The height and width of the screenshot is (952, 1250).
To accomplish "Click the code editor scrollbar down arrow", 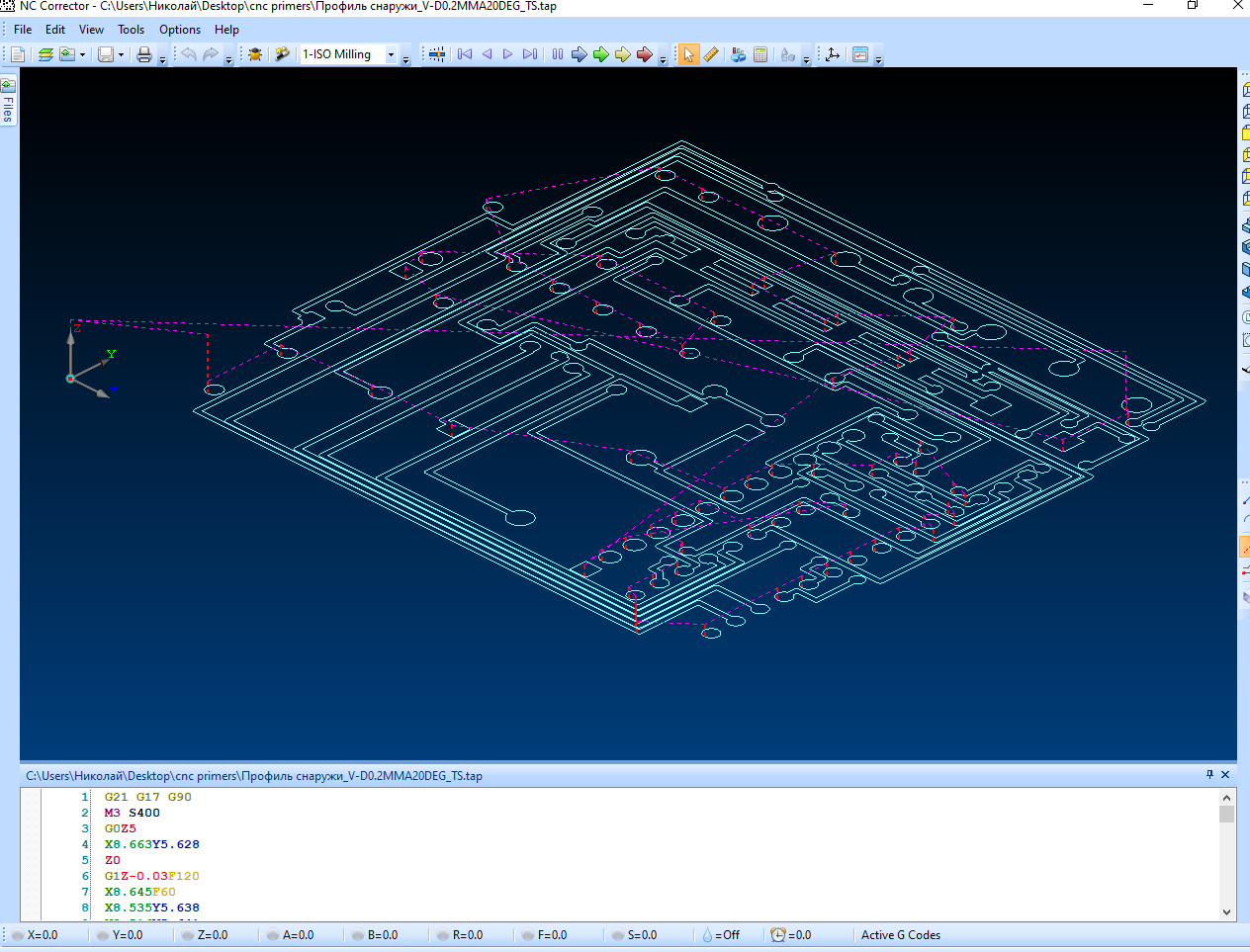I will pyautogui.click(x=1226, y=912).
